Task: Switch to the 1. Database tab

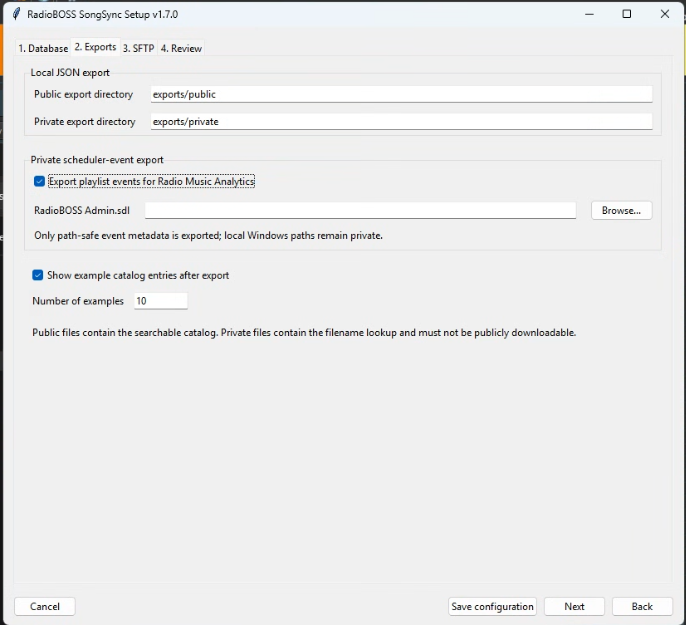Action: click(43, 48)
